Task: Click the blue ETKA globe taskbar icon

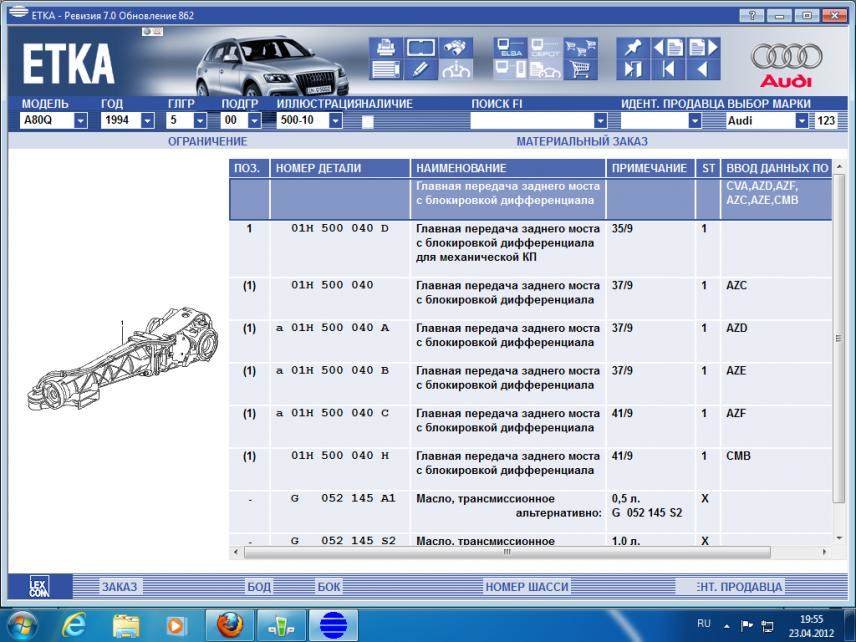Action: 334,624
